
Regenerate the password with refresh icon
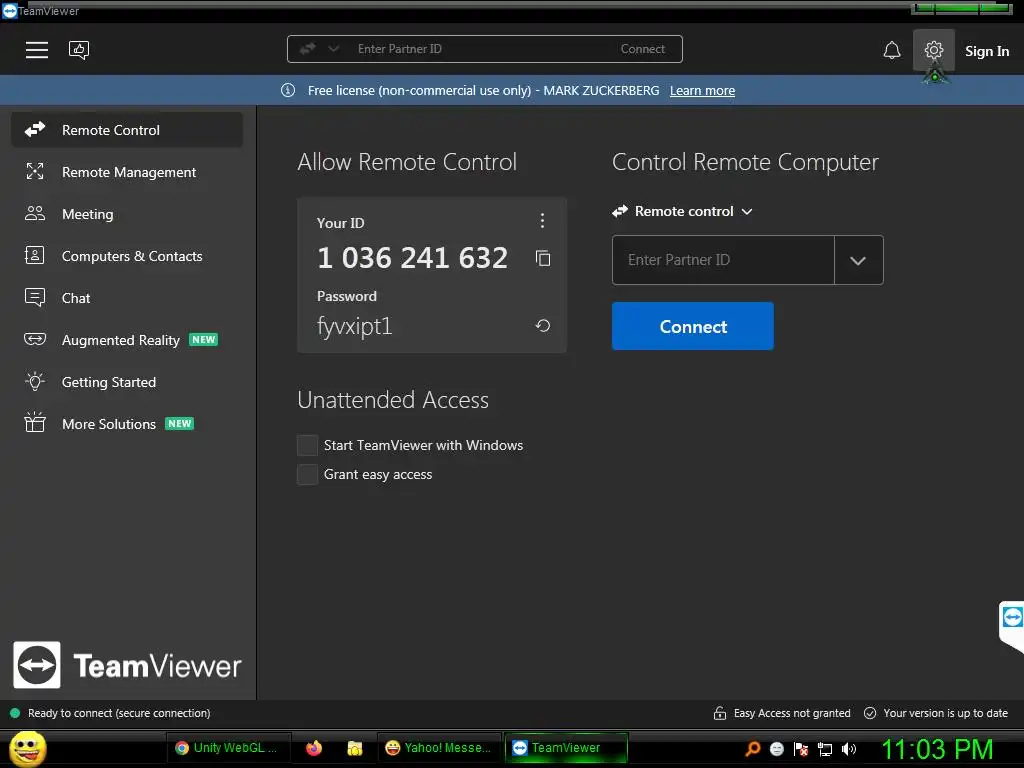click(x=543, y=325)
